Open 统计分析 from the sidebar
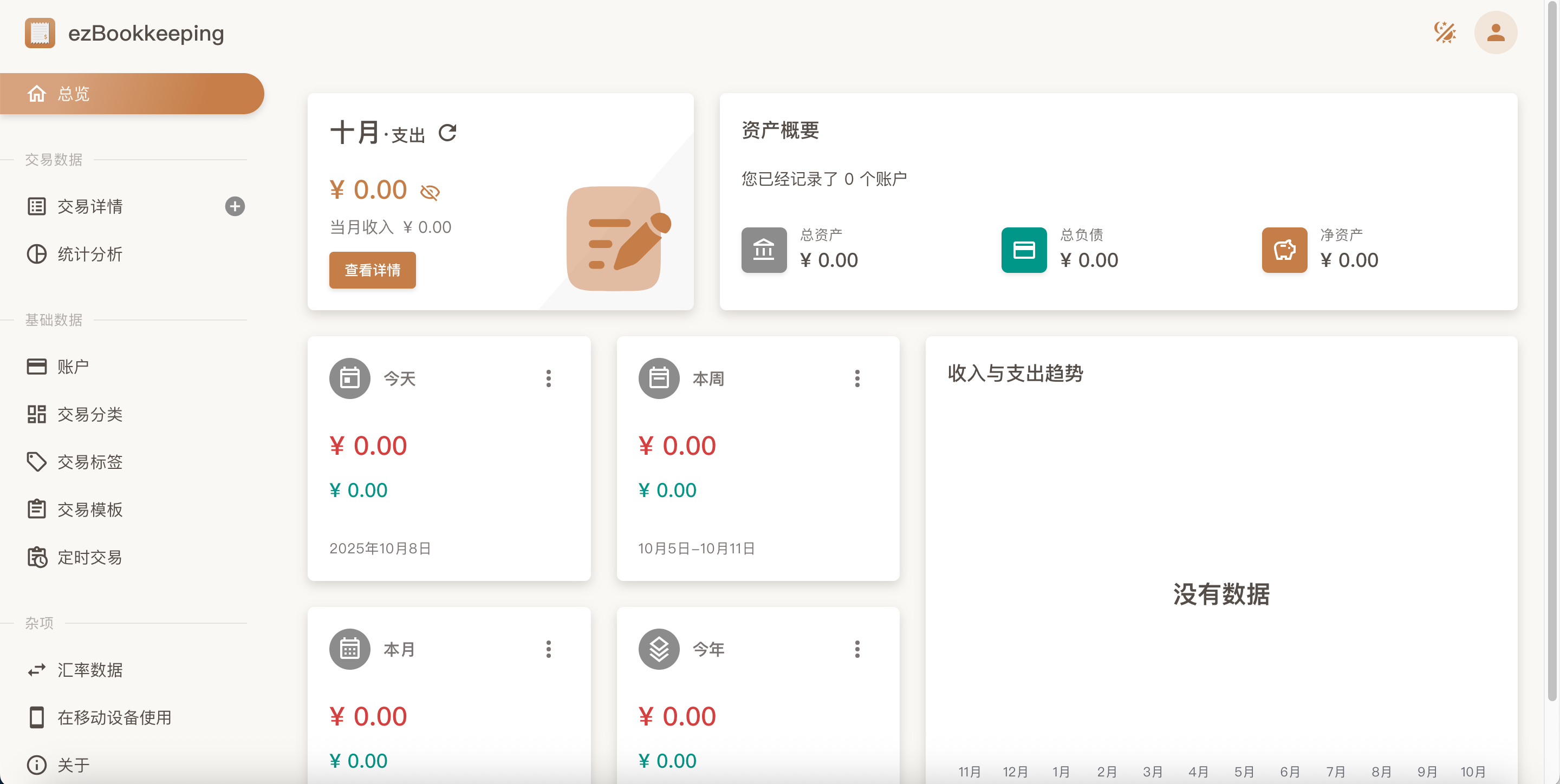 [89, 254]
